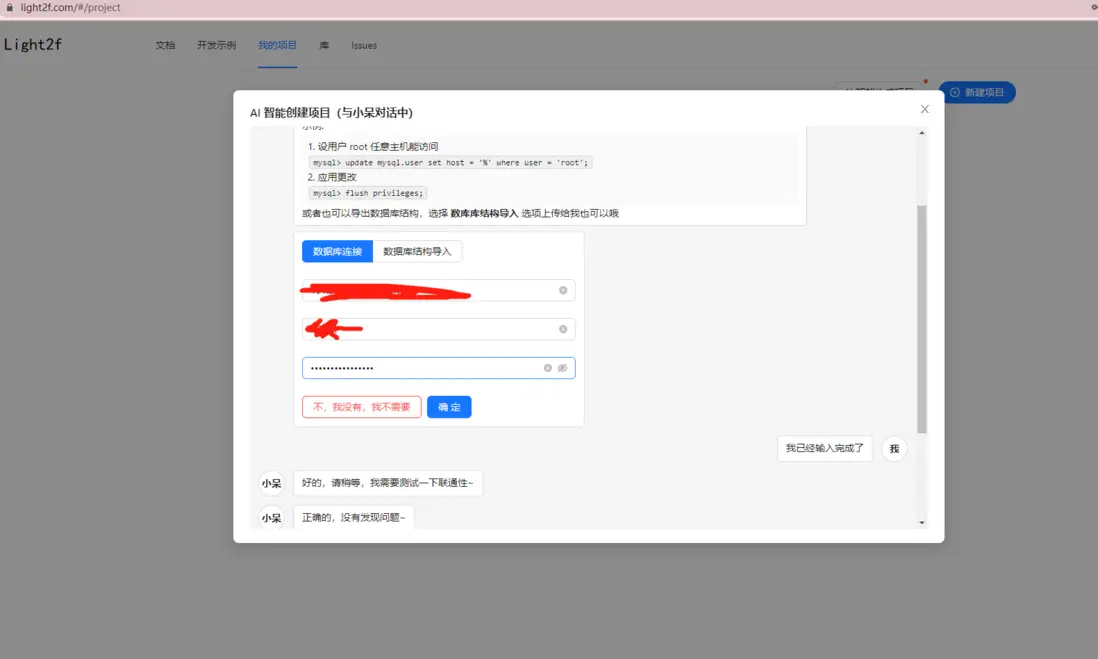Viewport: 1098px width, 659px height.
Task: Clear the second database username field
Action: point(563,329)
